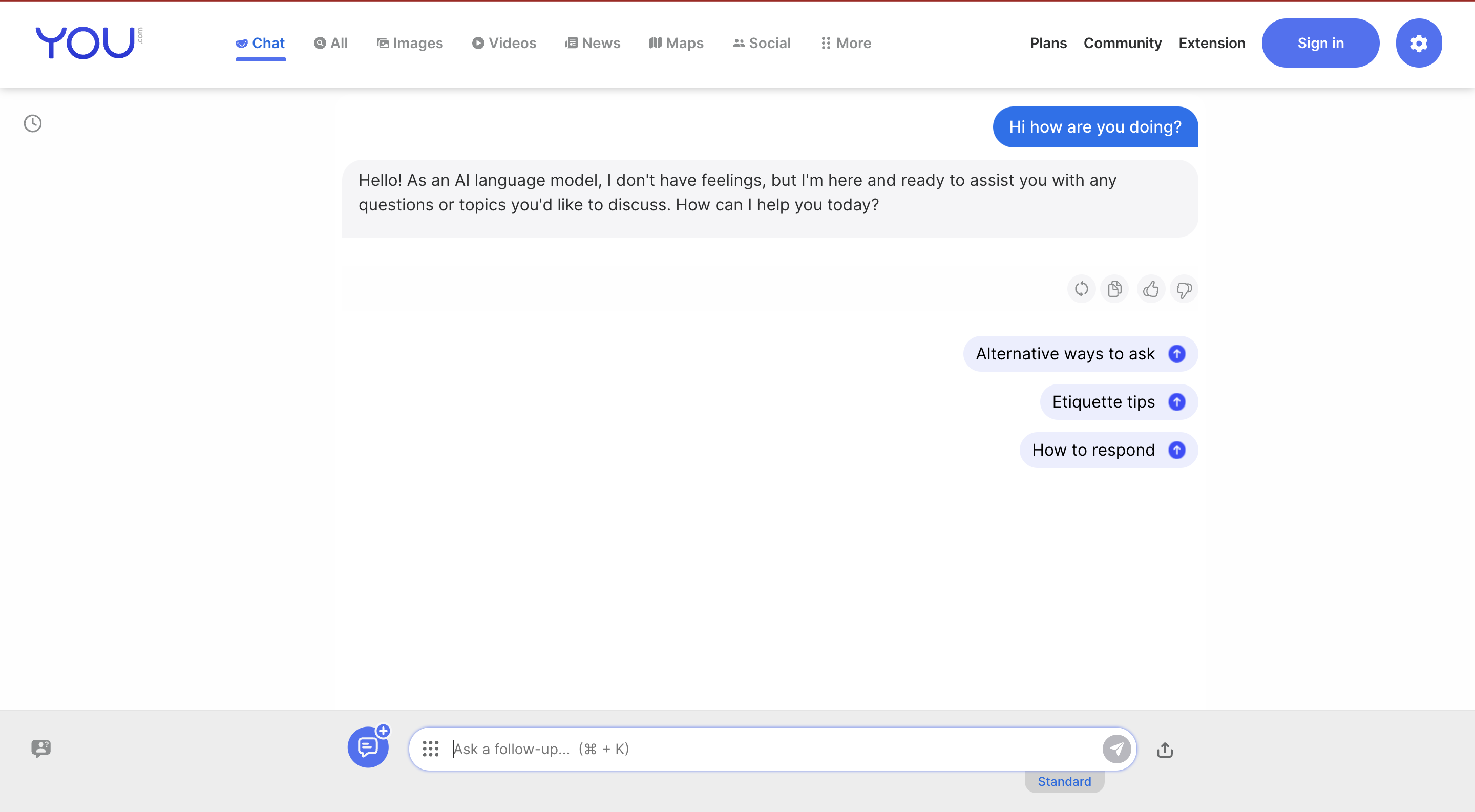The height and width of the screenshot is (812, 1475).
Task: Click the regenerate response icon
Action: point(1081,289)
